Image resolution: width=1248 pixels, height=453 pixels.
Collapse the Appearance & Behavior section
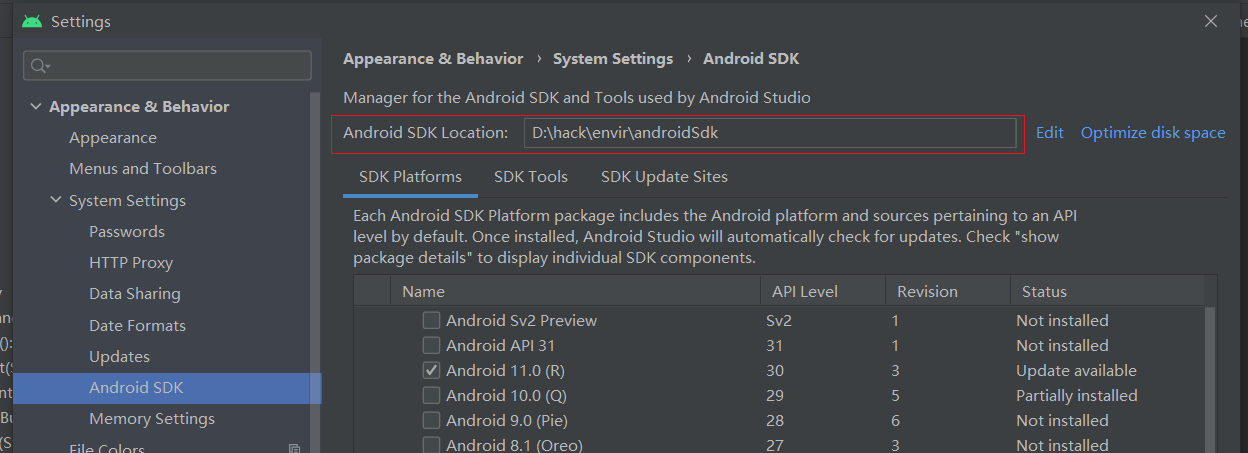click(36, 107)
